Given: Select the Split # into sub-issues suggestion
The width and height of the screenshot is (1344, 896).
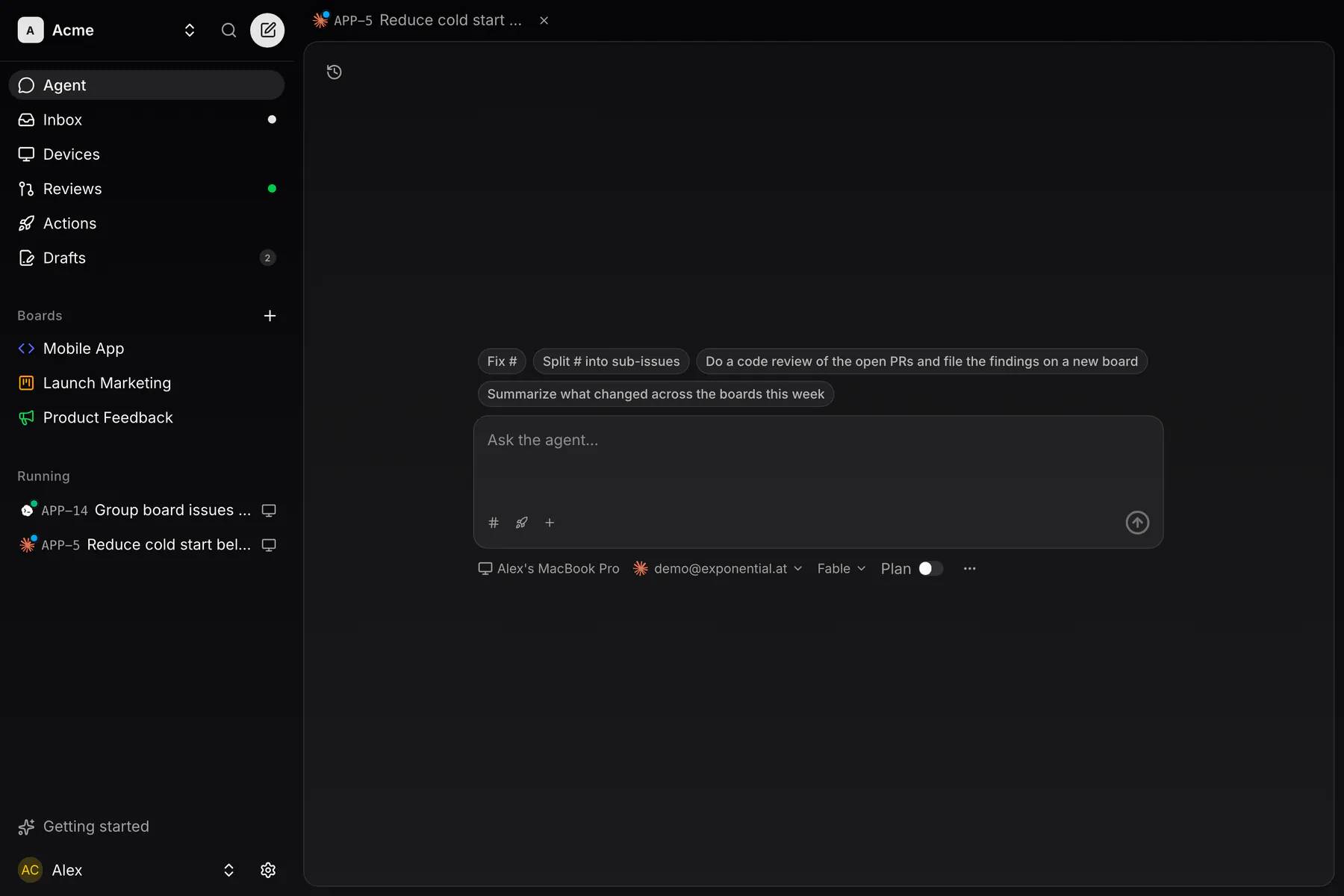Looking at the screenshot, I should (x=611, y=361).
